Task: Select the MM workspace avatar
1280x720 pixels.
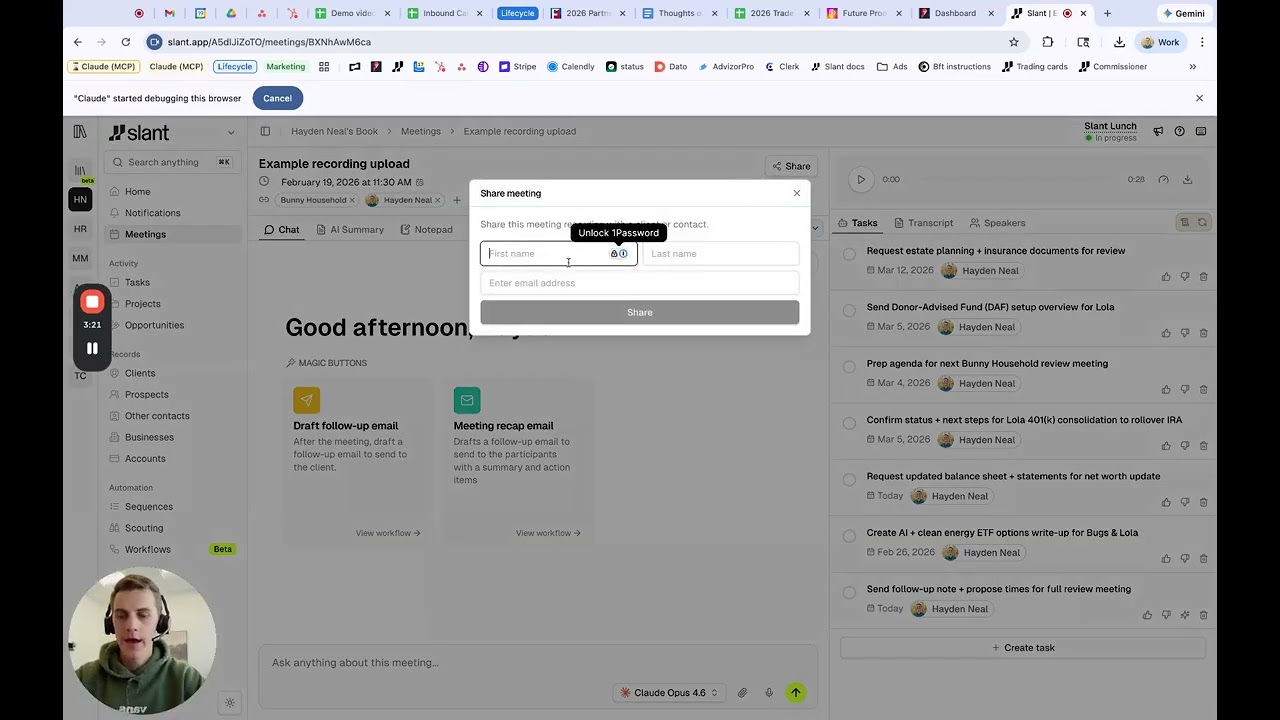Action: 80,258
